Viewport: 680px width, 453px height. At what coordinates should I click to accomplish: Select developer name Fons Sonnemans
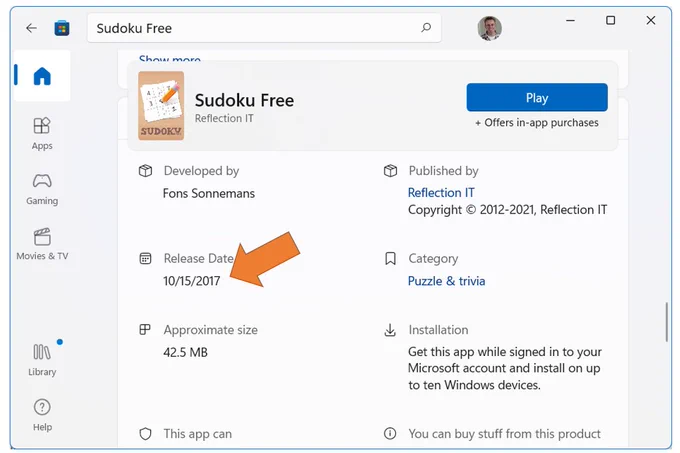209,193
